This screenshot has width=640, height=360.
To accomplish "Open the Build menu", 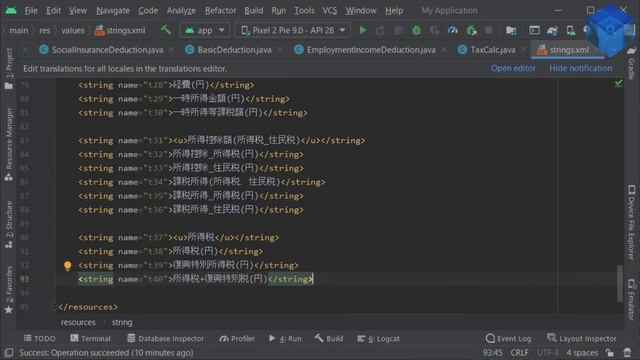I will (x=253, y=11).
